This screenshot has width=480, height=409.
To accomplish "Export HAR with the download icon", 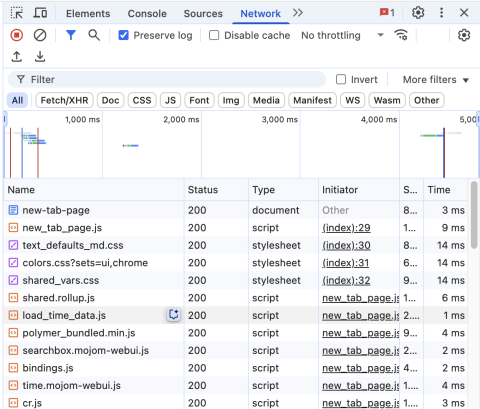I will click(40, 57).
